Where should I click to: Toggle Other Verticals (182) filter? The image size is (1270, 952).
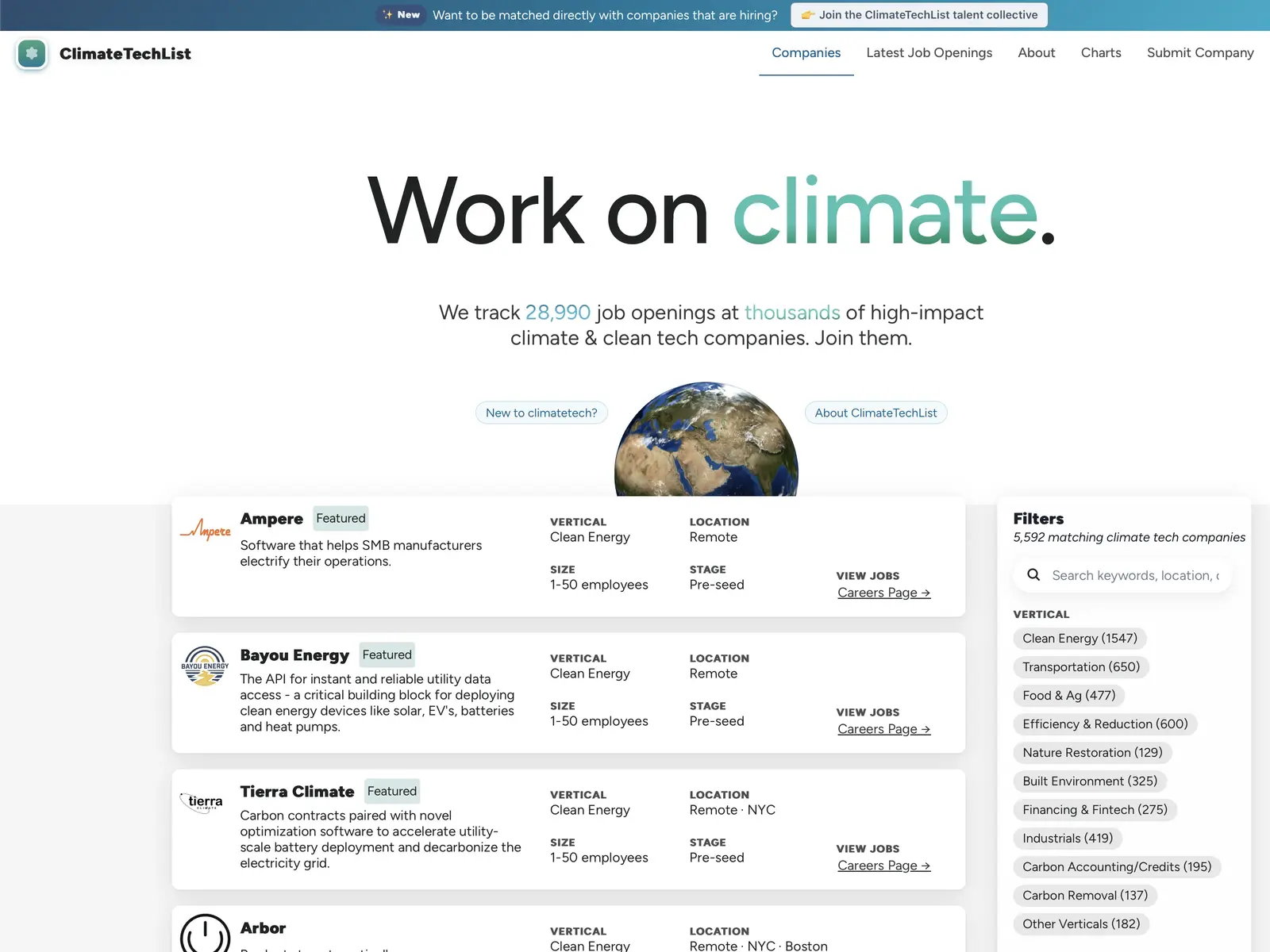[1081, 924]
